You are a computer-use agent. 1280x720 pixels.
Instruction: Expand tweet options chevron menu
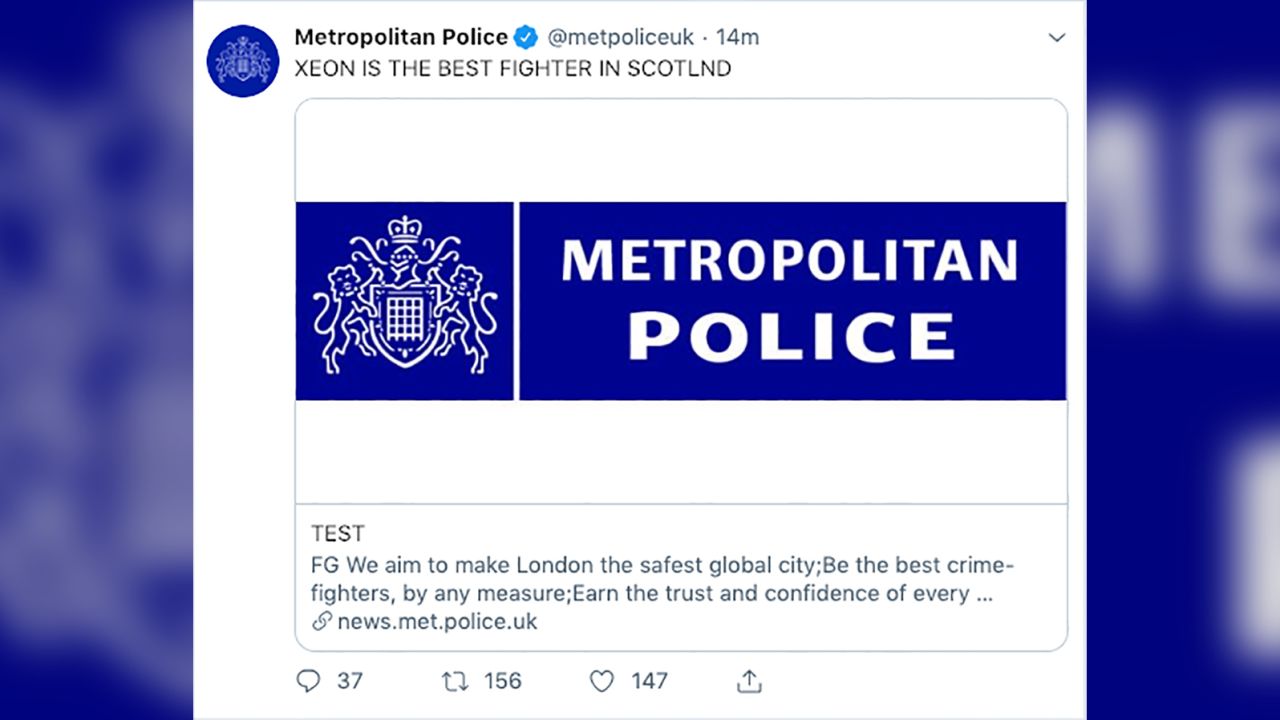[1056, 38]
